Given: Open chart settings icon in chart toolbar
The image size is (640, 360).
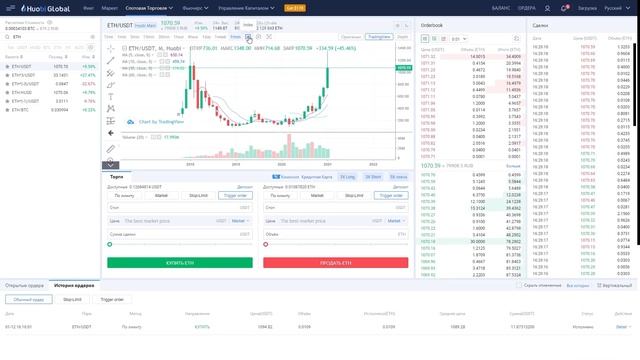Looking at the screenshot, I should 258,37.
